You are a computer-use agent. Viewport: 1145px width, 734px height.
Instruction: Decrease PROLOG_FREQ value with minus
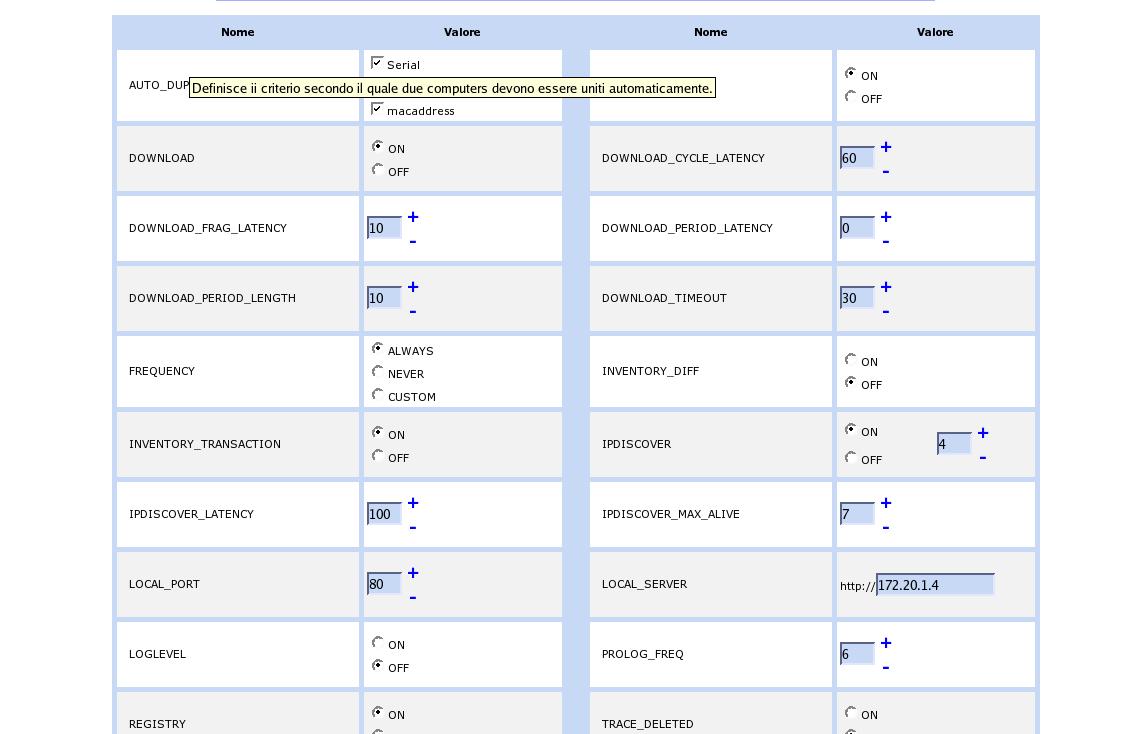[x=885, y=667]
